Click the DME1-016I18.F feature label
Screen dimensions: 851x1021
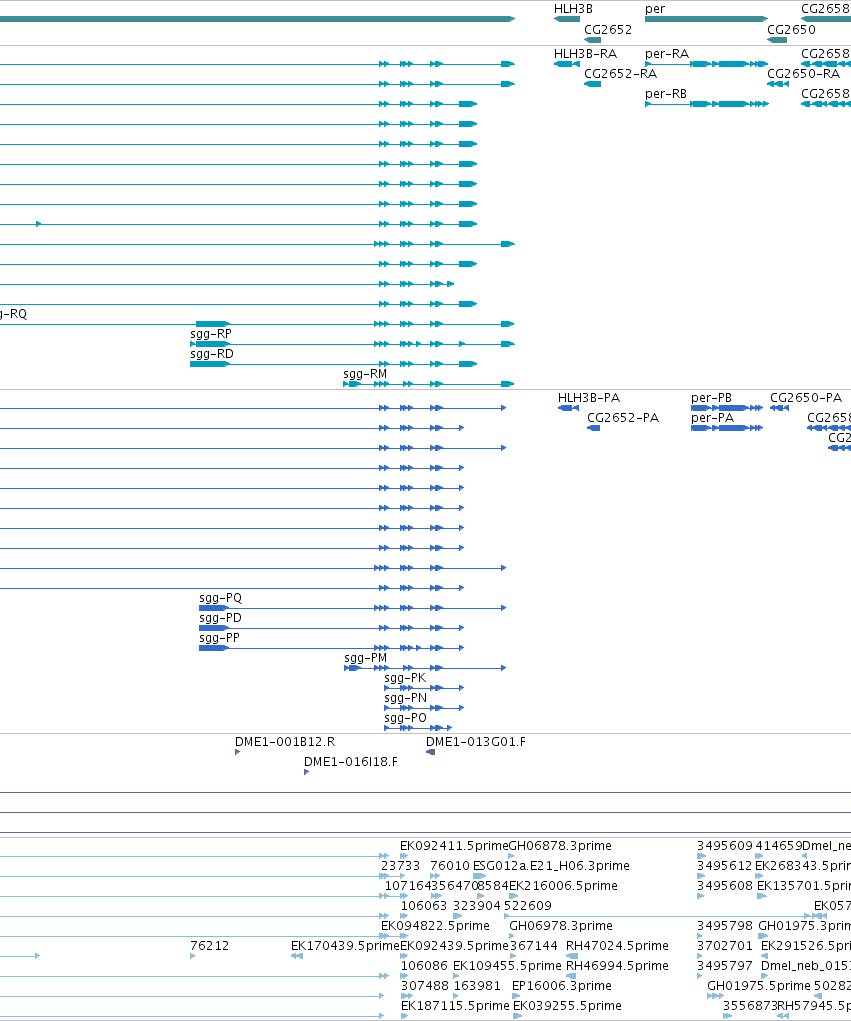pos(351,762)
